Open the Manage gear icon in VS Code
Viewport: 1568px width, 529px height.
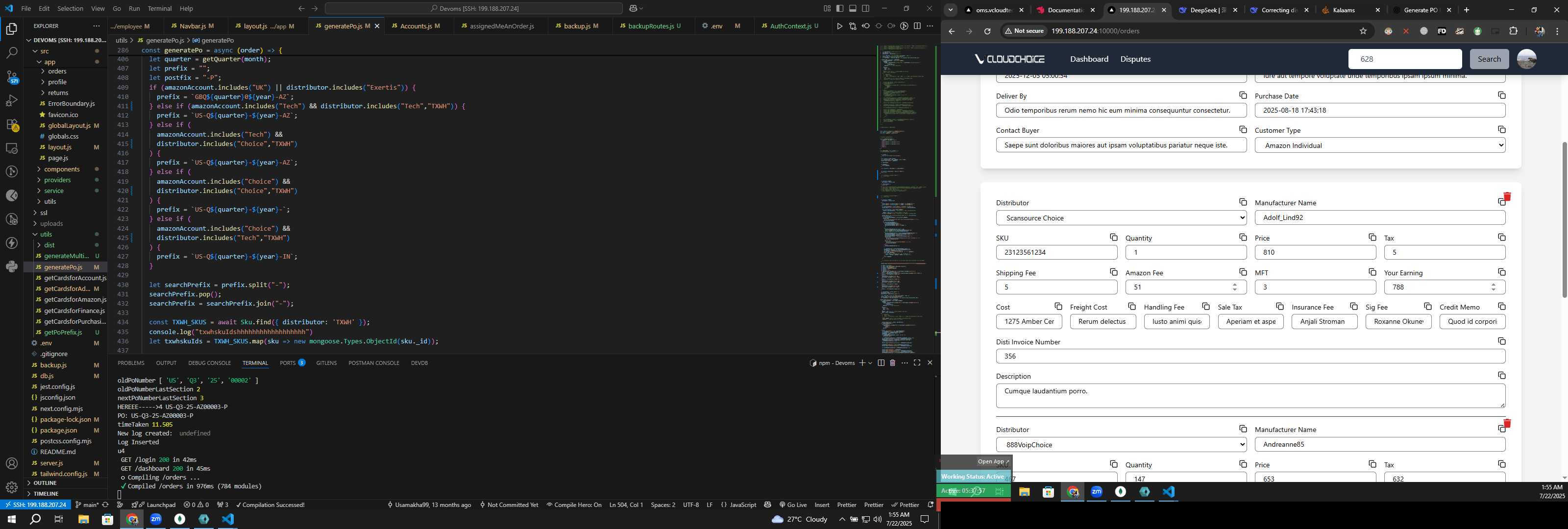(x=12, y=487)
